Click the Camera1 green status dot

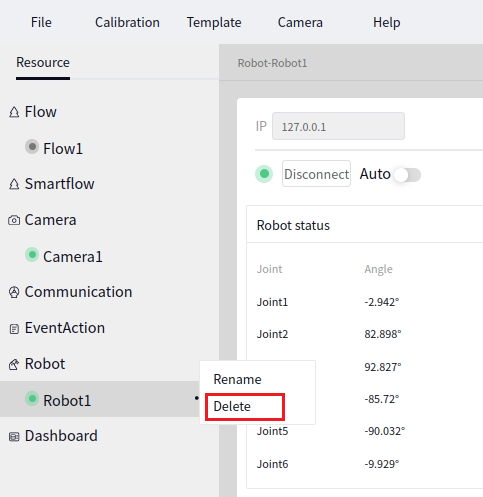32,255
